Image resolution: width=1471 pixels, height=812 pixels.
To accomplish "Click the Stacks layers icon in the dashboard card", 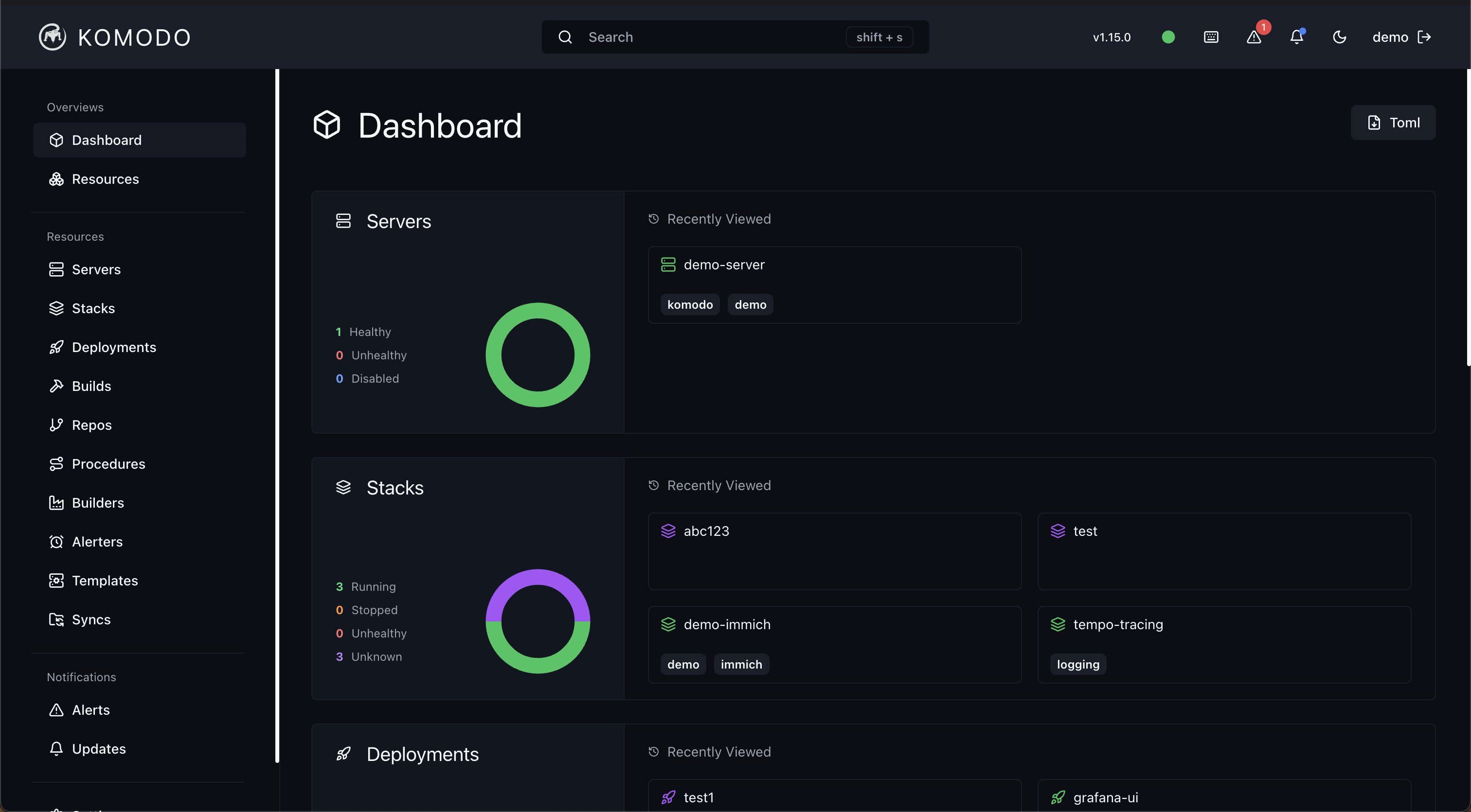I will (x=343, y=487).
